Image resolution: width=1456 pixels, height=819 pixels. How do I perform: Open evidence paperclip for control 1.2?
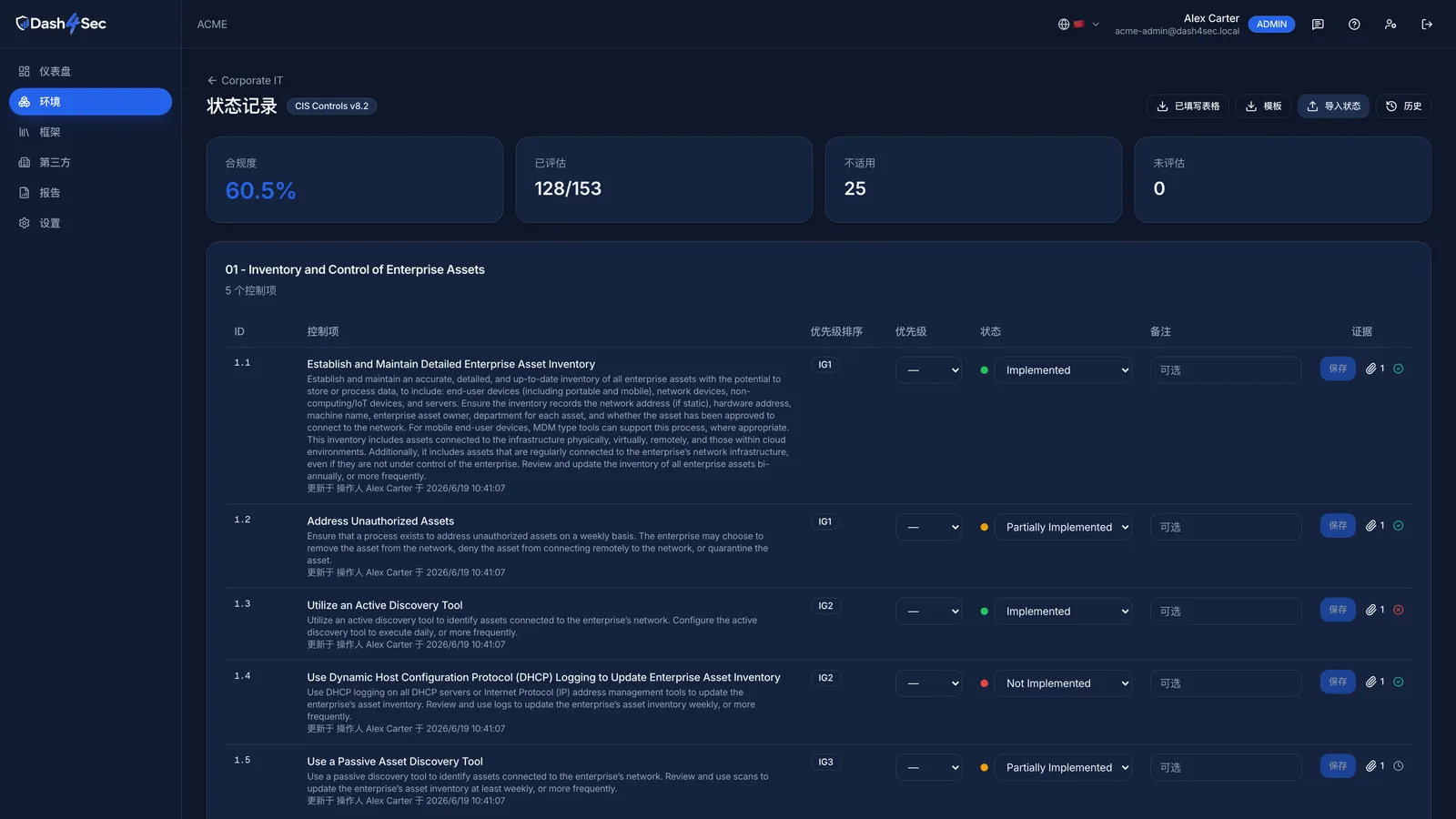click(1374, 525)
